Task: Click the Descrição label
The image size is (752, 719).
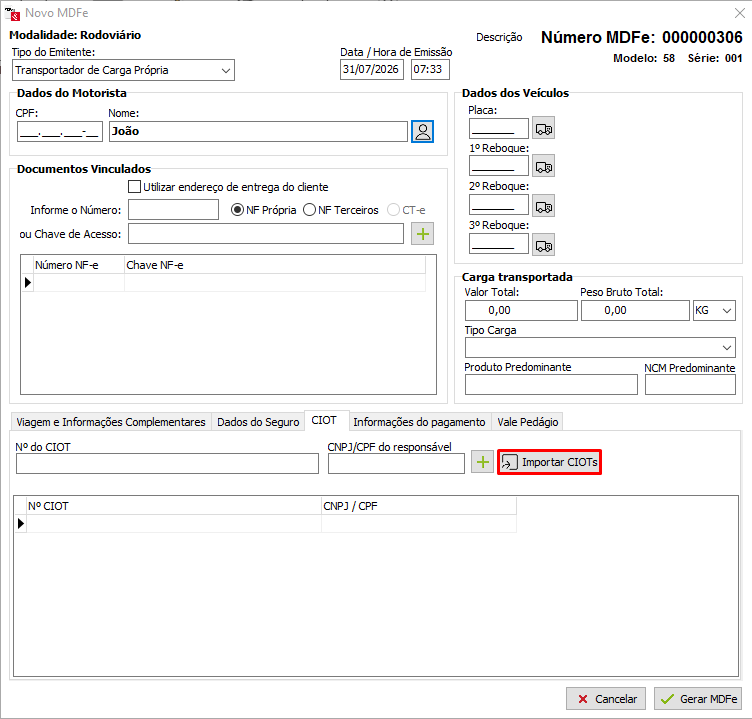Action: coord(499,37)
